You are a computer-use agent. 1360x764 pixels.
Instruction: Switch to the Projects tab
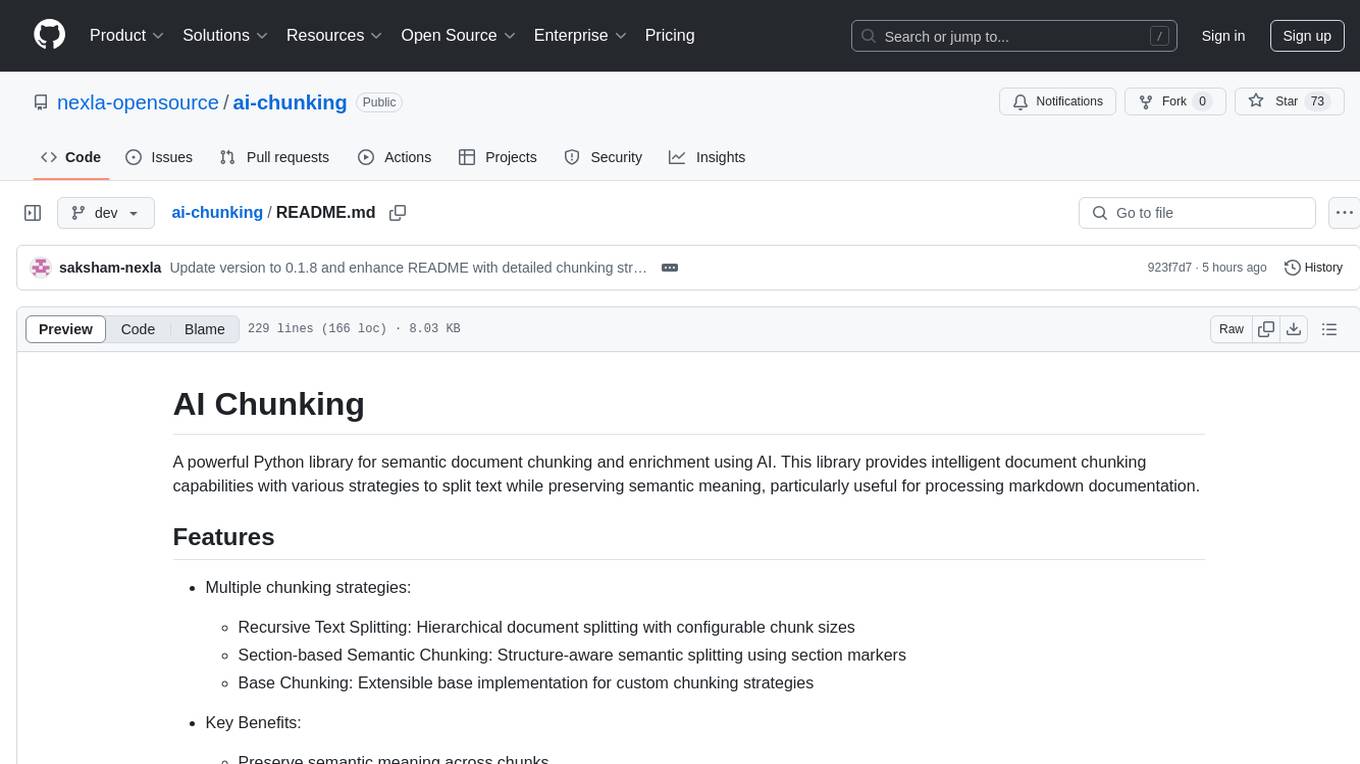[x=498, y=157]
